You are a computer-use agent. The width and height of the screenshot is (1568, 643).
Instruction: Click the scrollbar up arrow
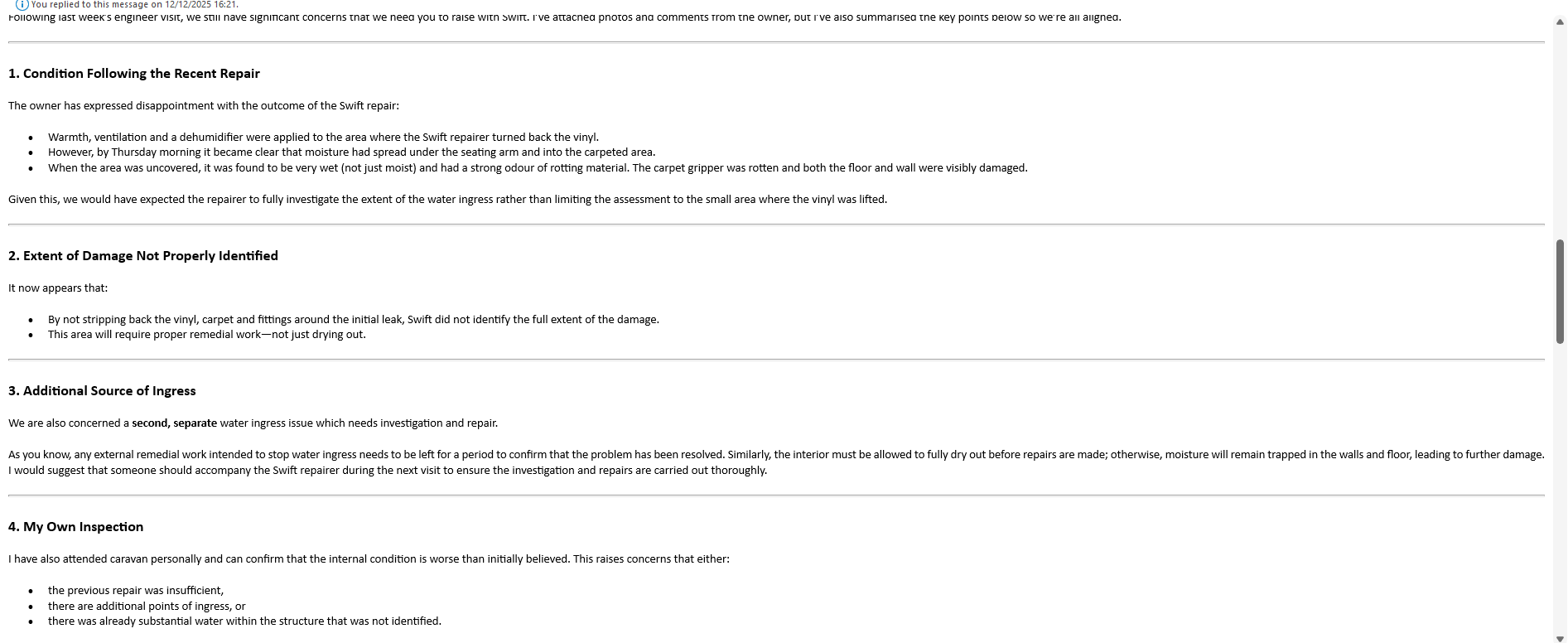click(1560, 22)
